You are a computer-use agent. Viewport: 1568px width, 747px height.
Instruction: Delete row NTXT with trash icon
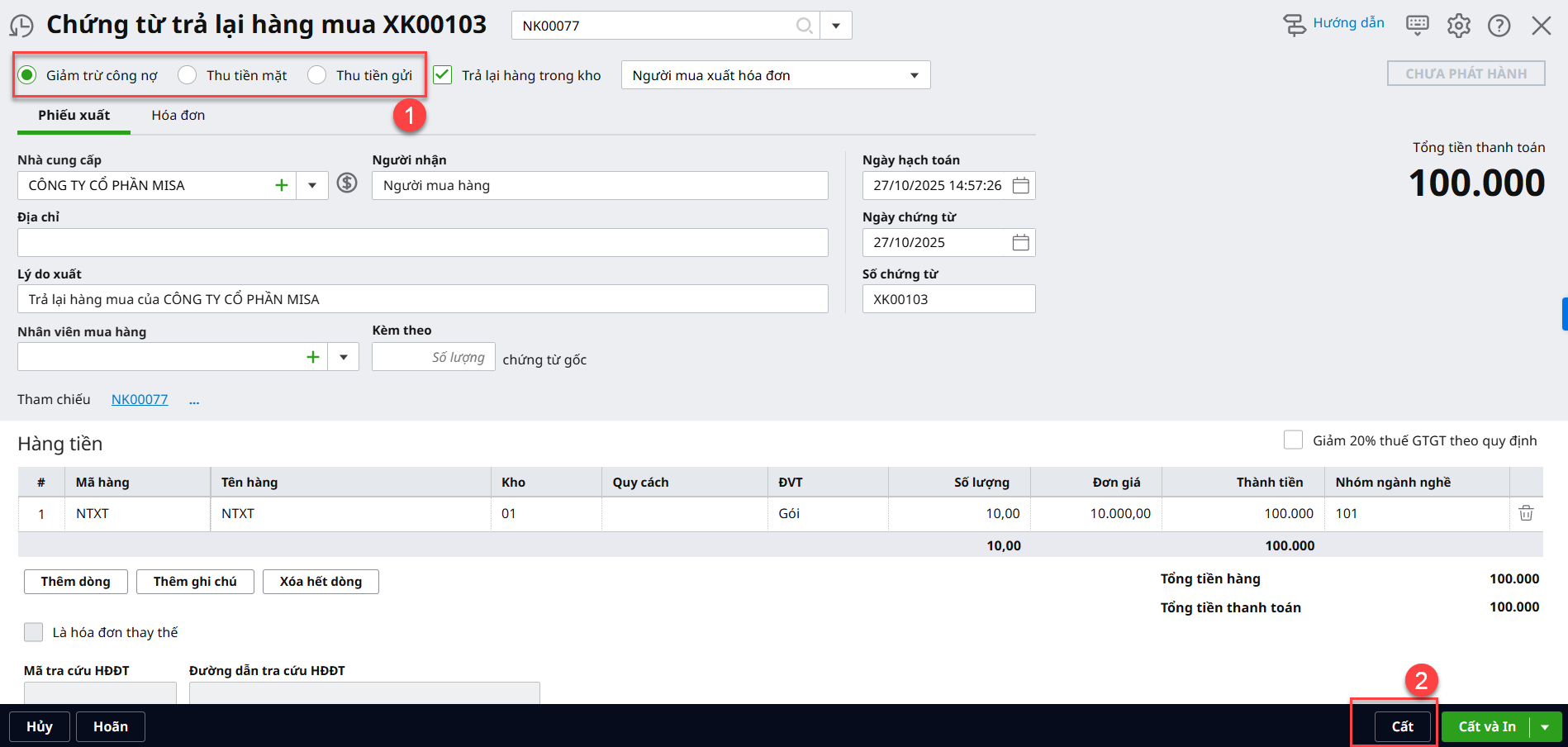1525,513
